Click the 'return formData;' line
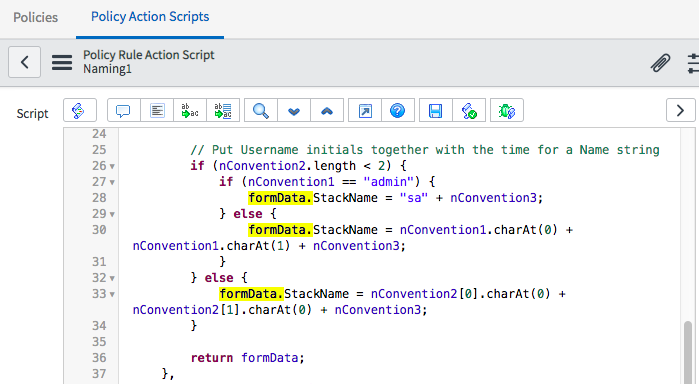The height and width of the screenshot is (386, 699). (x=247, y=358)
